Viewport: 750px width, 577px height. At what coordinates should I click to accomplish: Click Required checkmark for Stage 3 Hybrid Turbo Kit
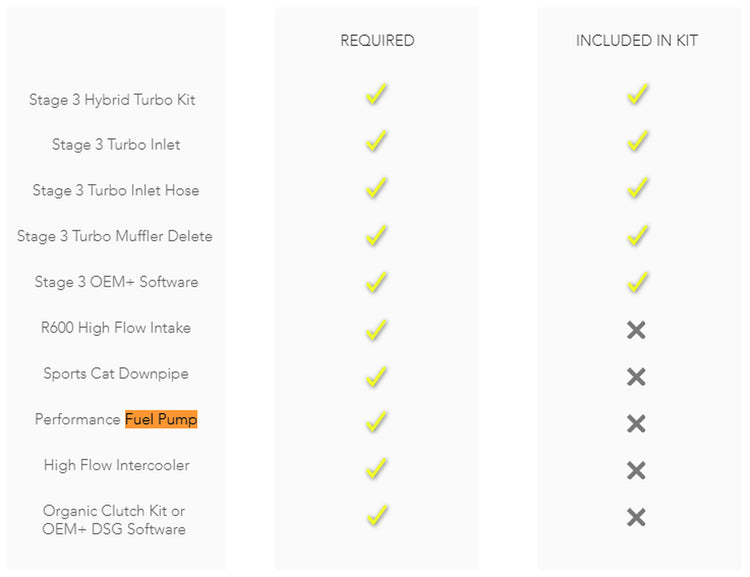pyautogui.click(x=376, y=94)
